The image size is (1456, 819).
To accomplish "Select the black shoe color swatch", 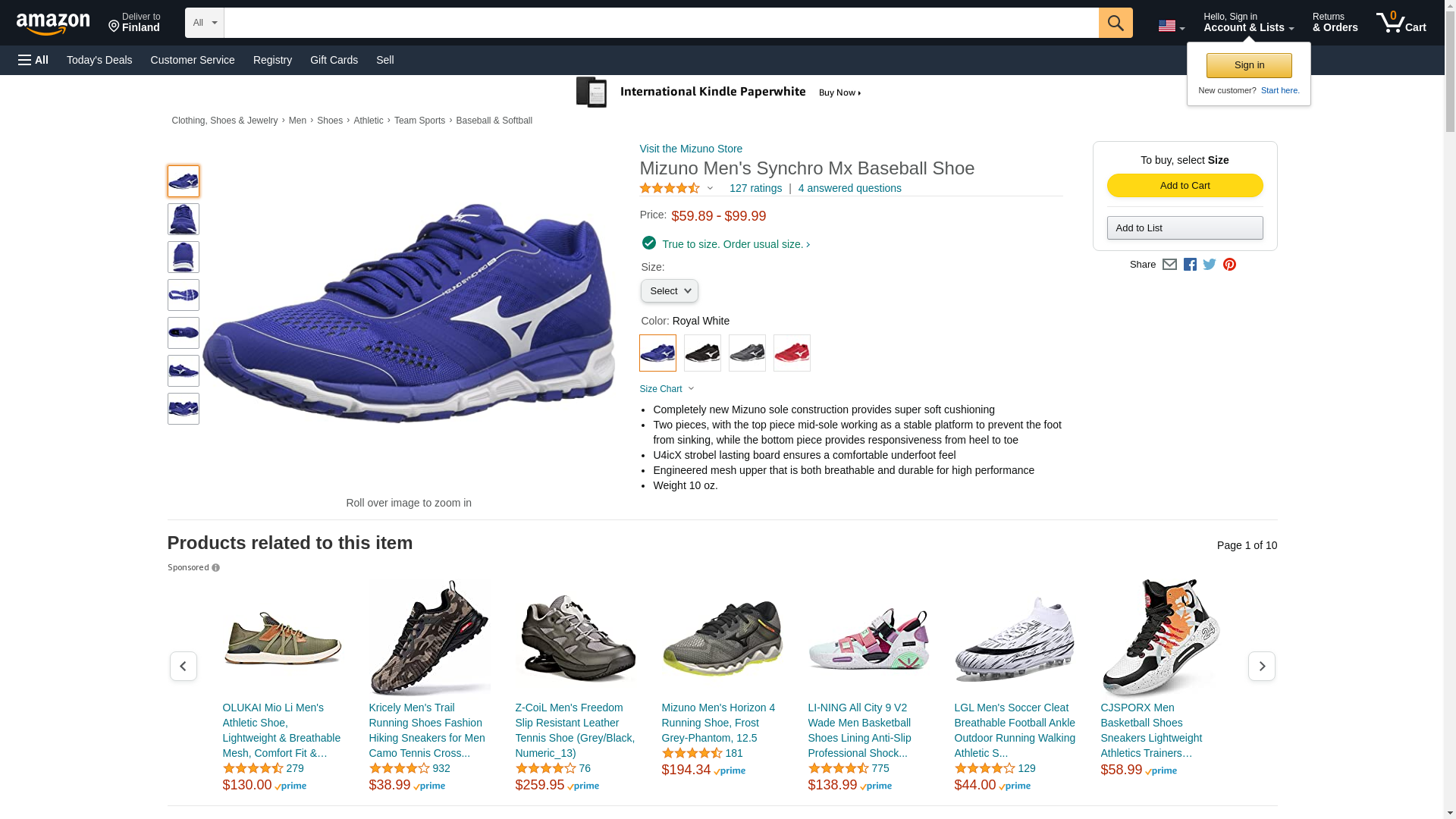I will [702, 353].
